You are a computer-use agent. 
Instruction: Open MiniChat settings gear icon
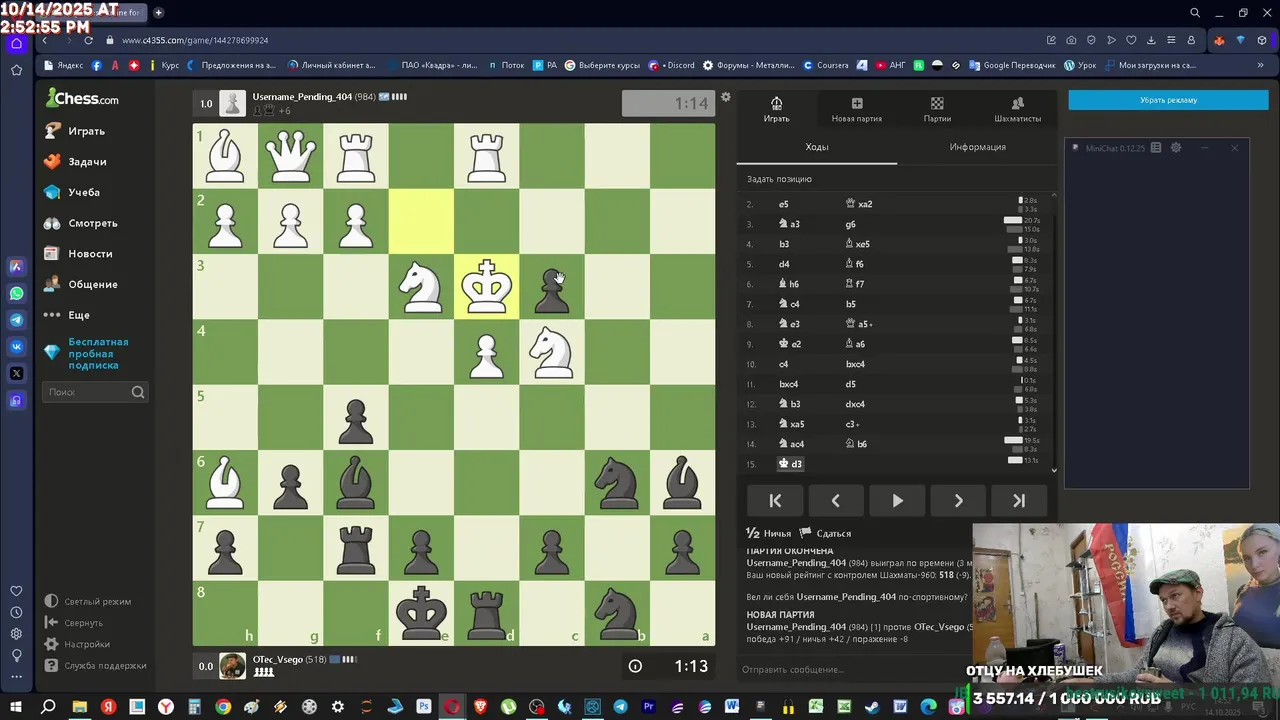[x=1176, y=148]
